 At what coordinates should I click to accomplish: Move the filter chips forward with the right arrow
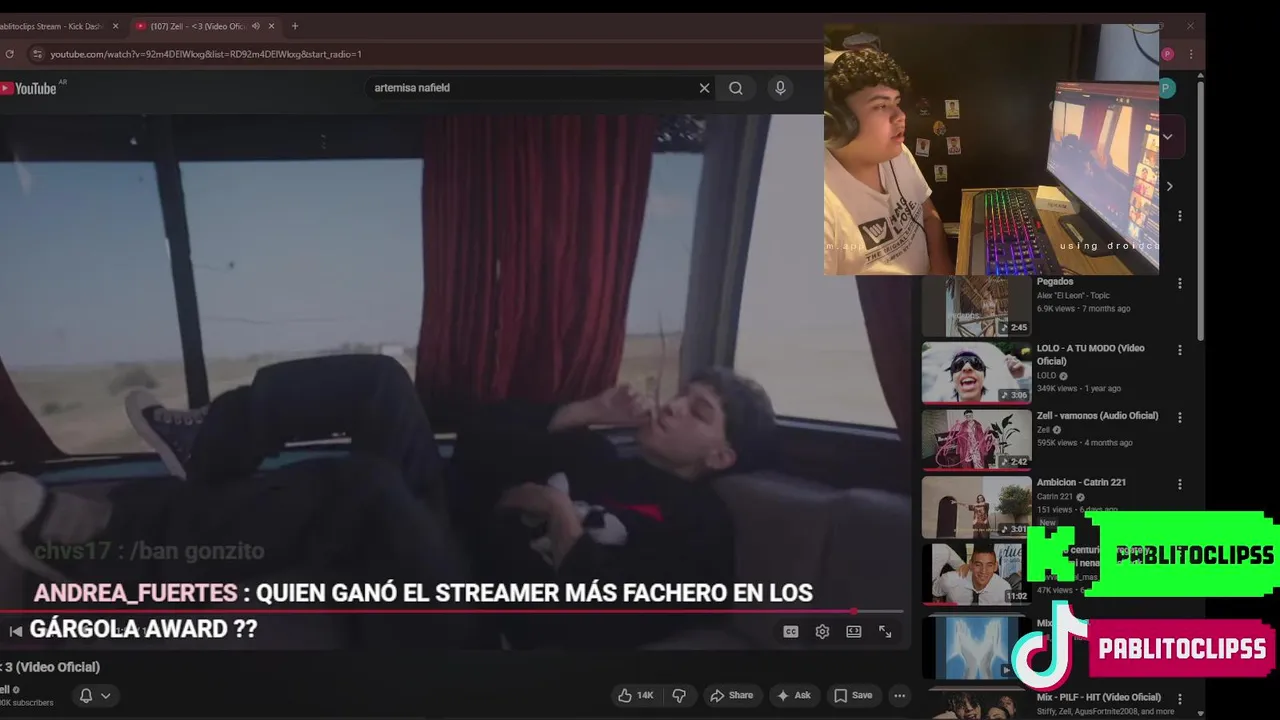1169,186
